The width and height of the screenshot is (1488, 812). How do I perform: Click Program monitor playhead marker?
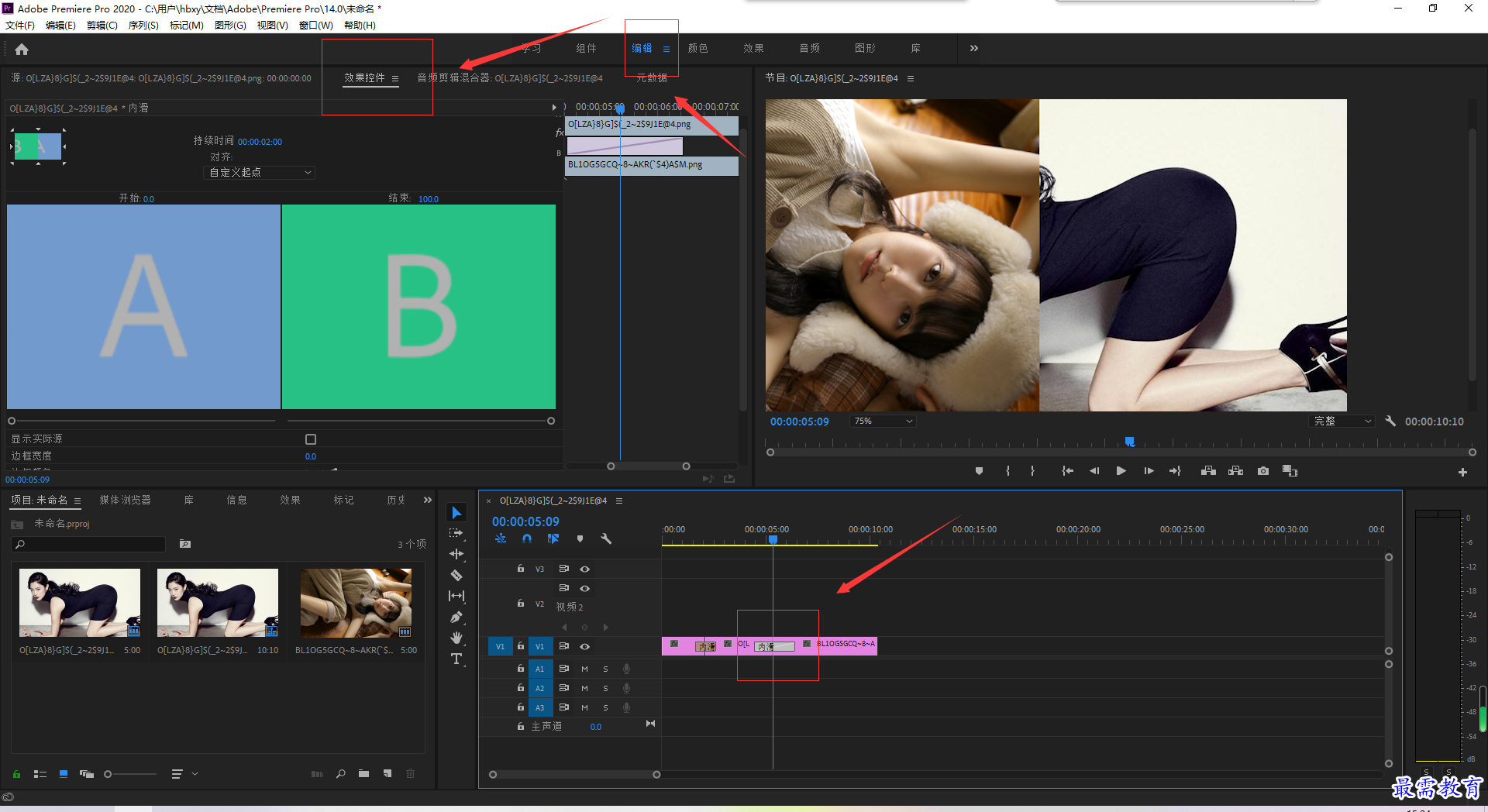1130,442
